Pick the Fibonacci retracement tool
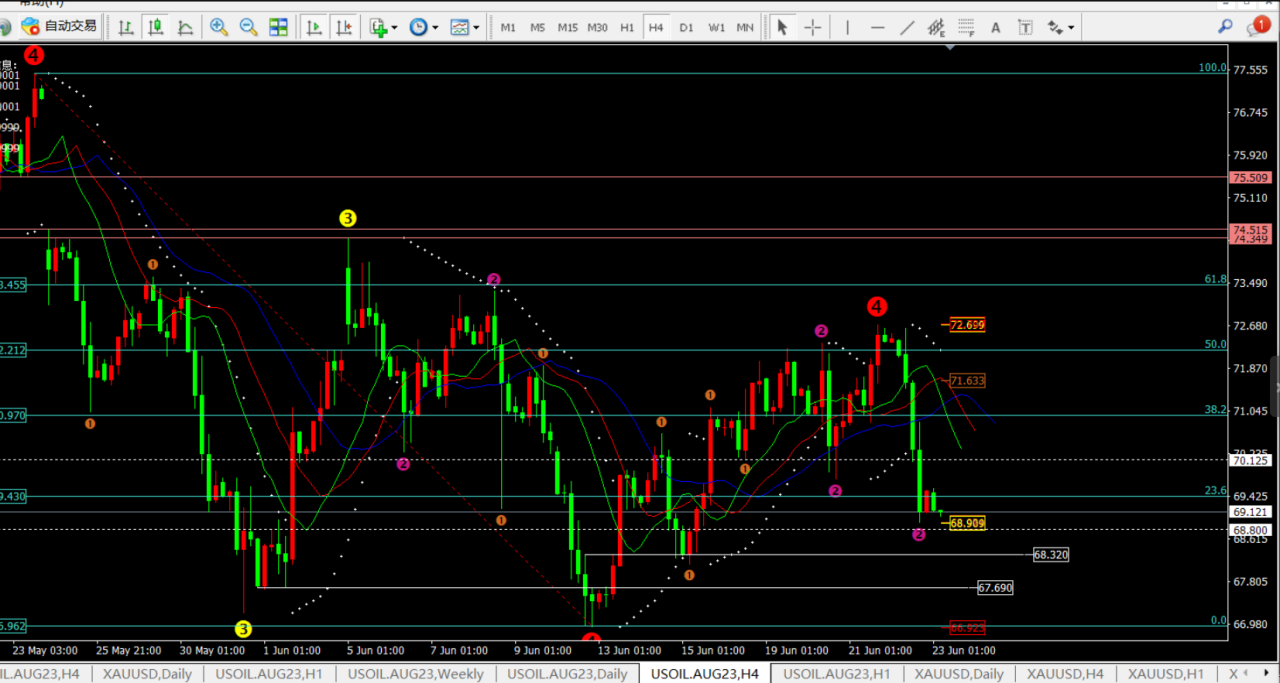 pos(966,27)
